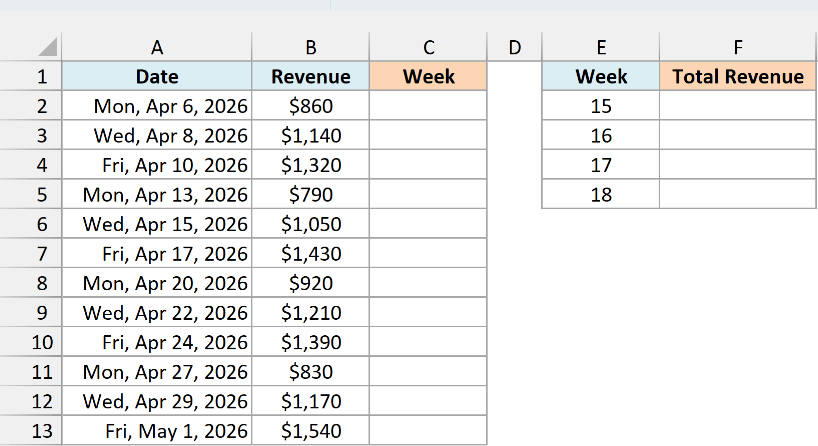
Task: Select the week 15 cell
Action: [601, 106]
